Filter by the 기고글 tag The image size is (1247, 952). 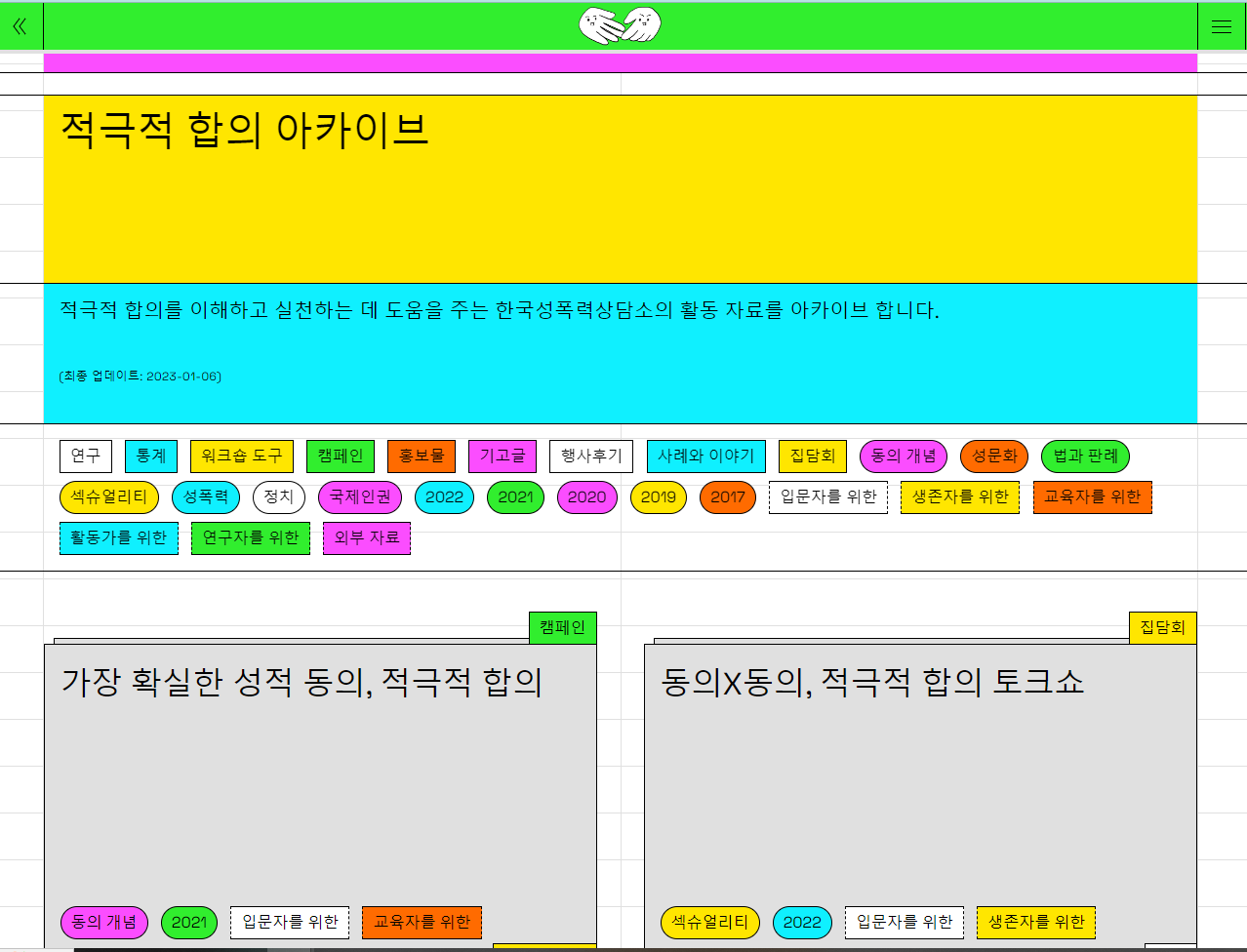tap(503, 456)
